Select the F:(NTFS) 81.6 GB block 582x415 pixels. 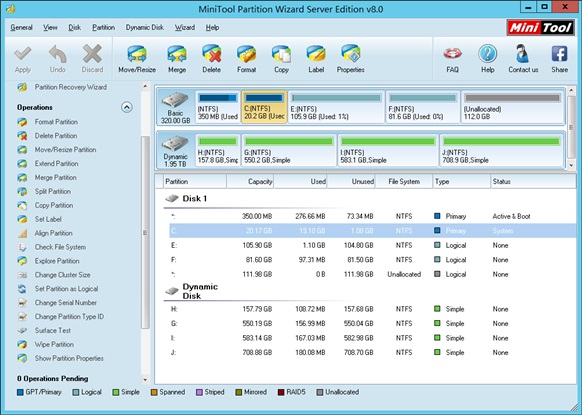click(x=423, y=107)
